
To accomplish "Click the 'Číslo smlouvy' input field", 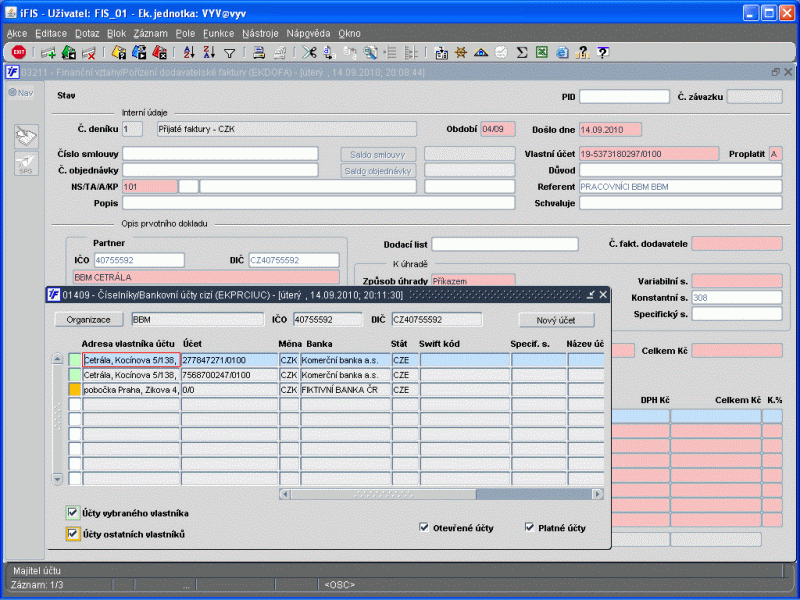I will point(220,154).
